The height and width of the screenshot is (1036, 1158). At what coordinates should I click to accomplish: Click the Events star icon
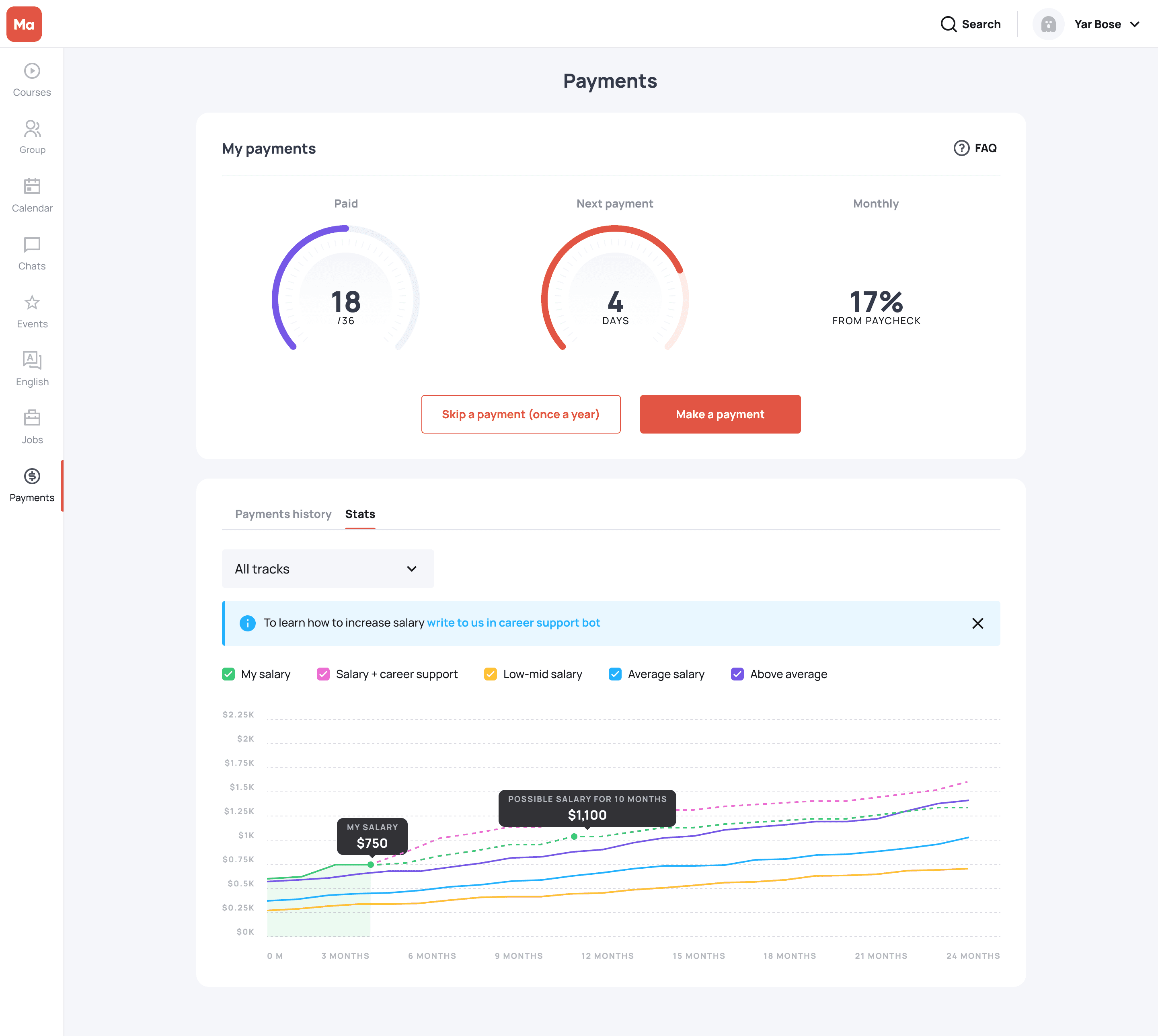click(32, 302)
